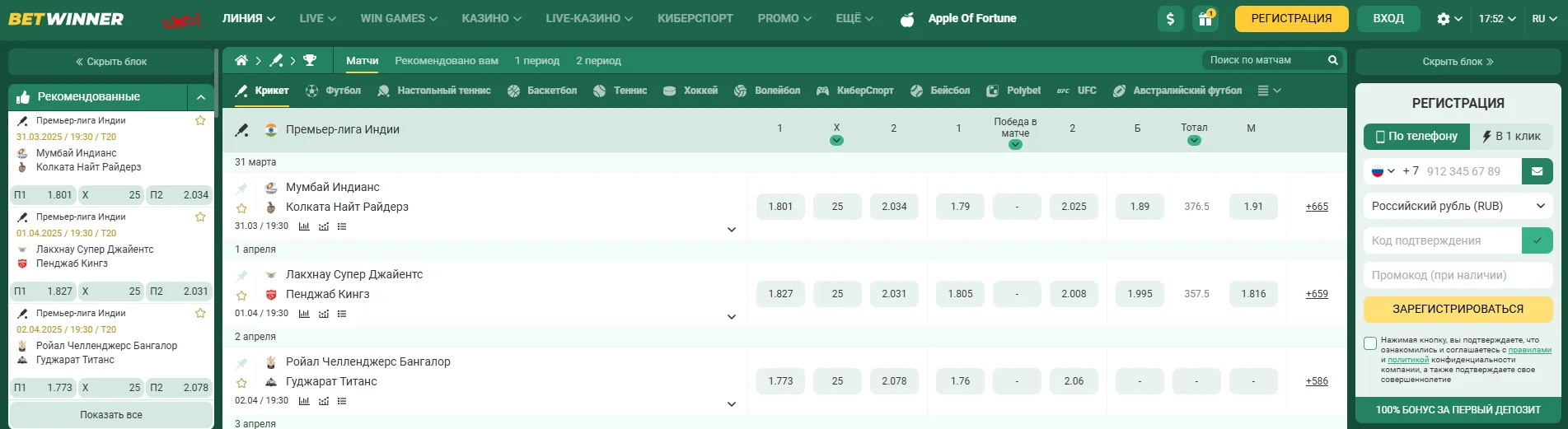Open the Российский рубль currency dropdown
Viewport: 1568px width, 429px height.
1458,206
